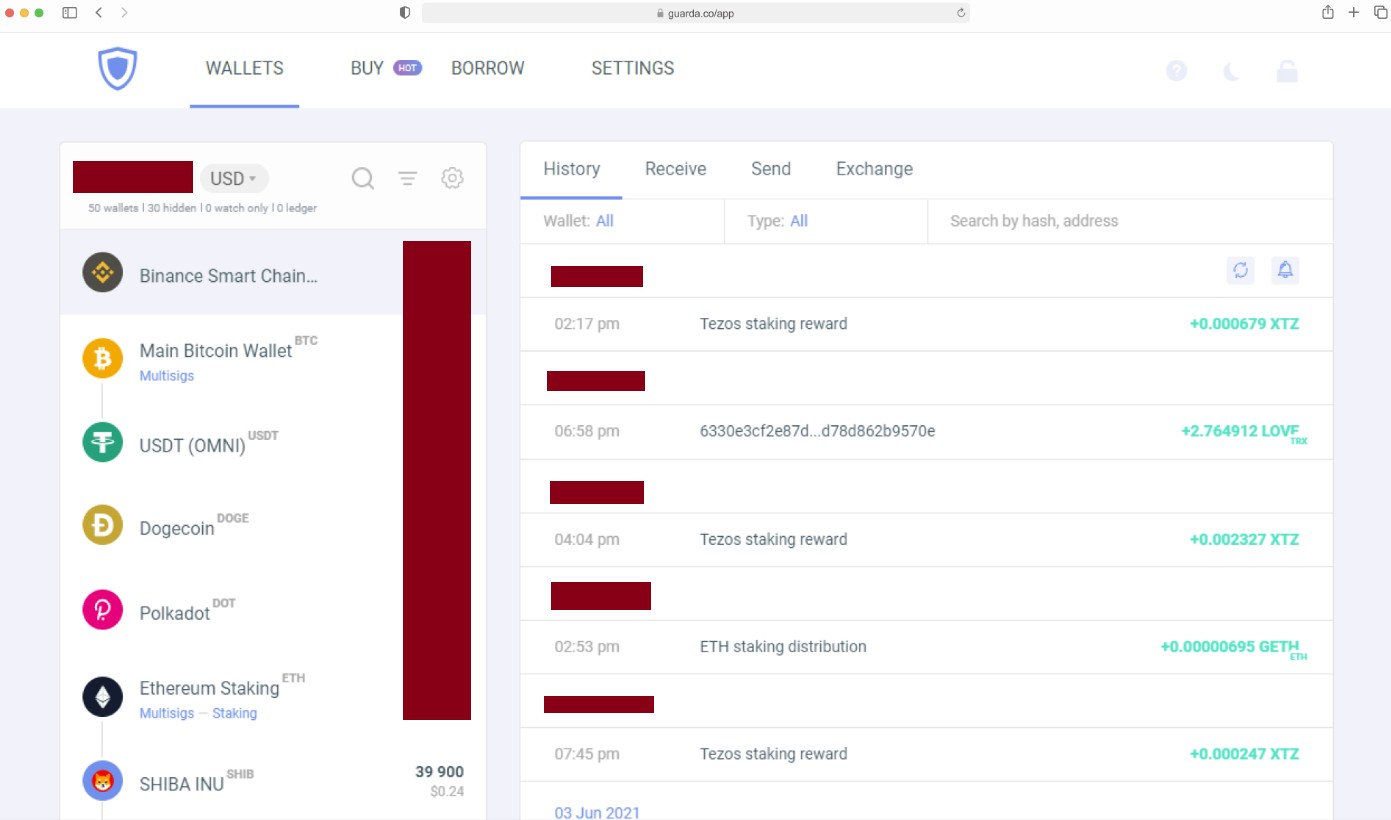Go back in Safari

point(98,12)
